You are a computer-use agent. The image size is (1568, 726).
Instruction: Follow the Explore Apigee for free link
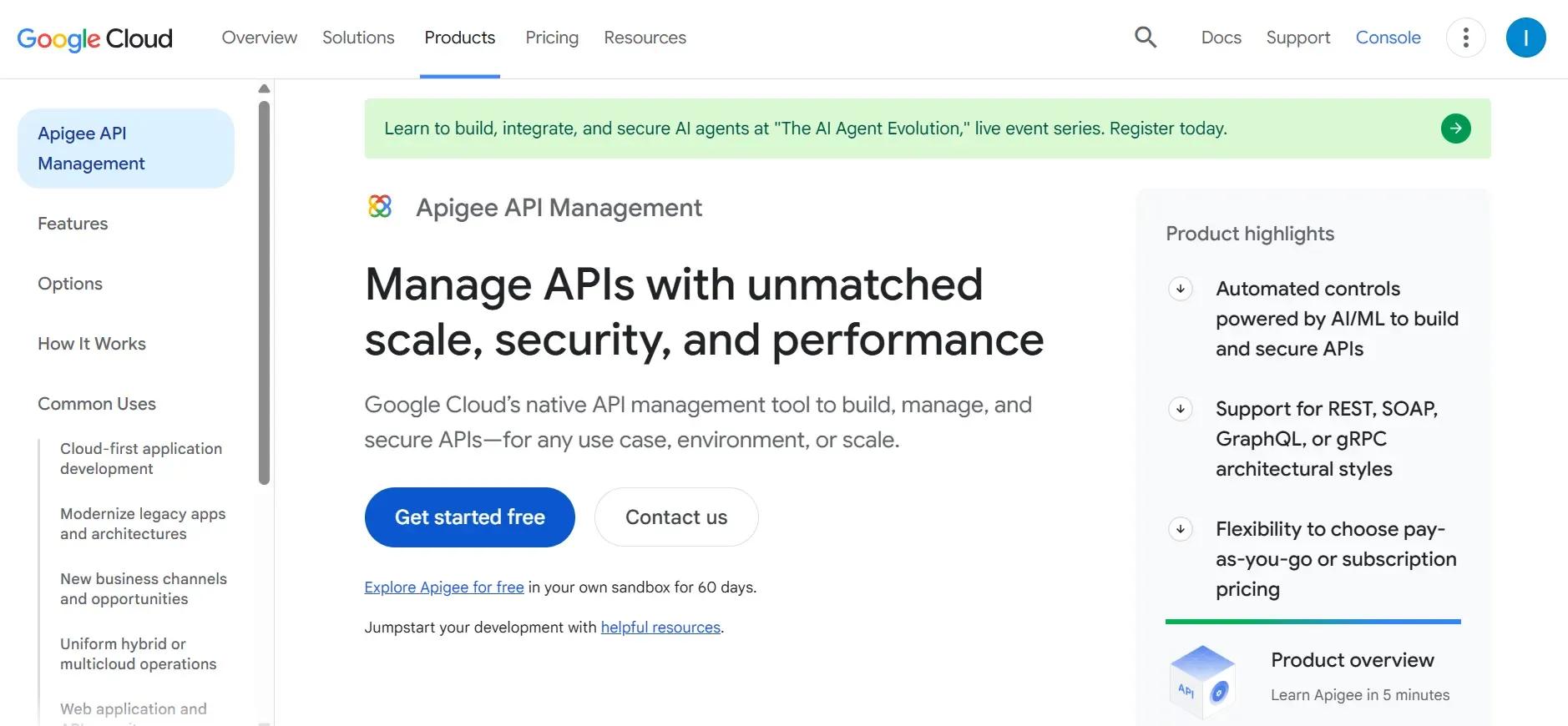pos(444,587)
